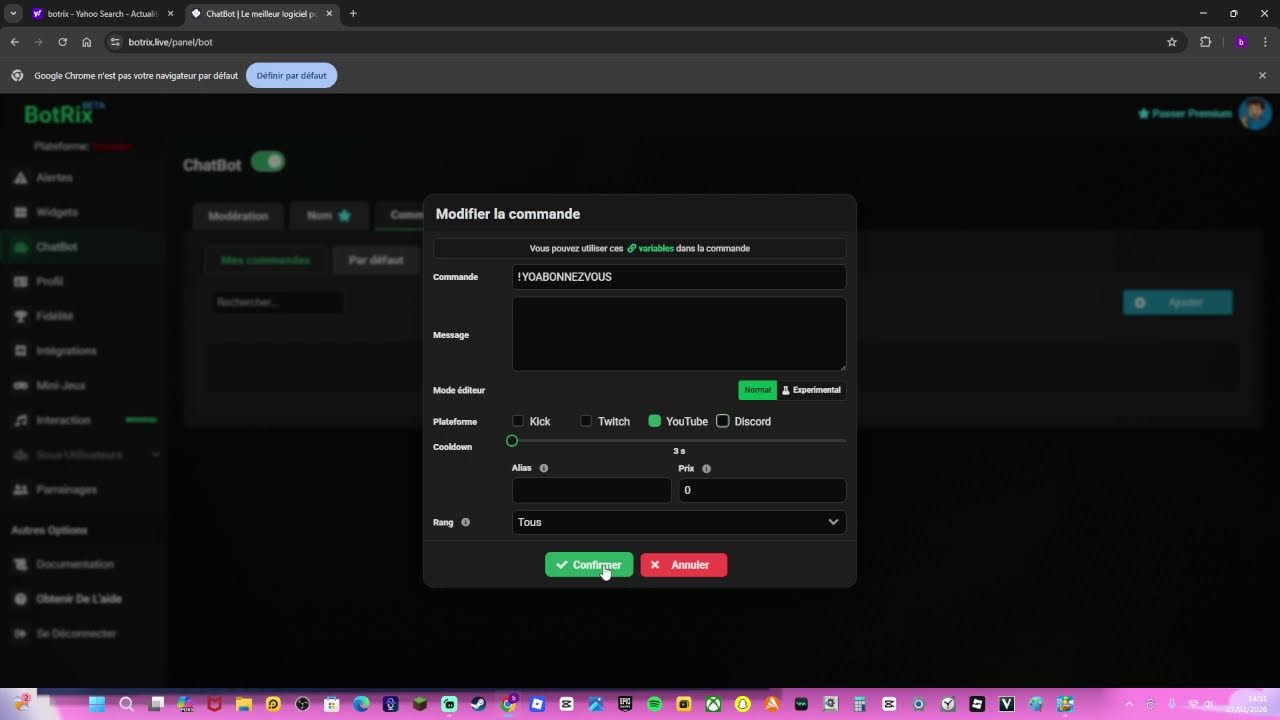
Task: Open the Modération tab
Action: (238, 215)
